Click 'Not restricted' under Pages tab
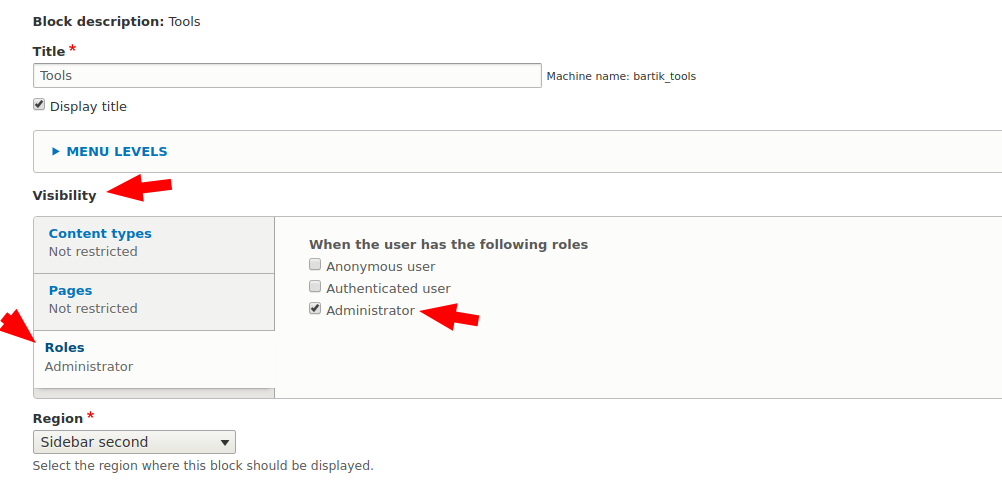This screenshot has height=486, width=1002. 93,308
